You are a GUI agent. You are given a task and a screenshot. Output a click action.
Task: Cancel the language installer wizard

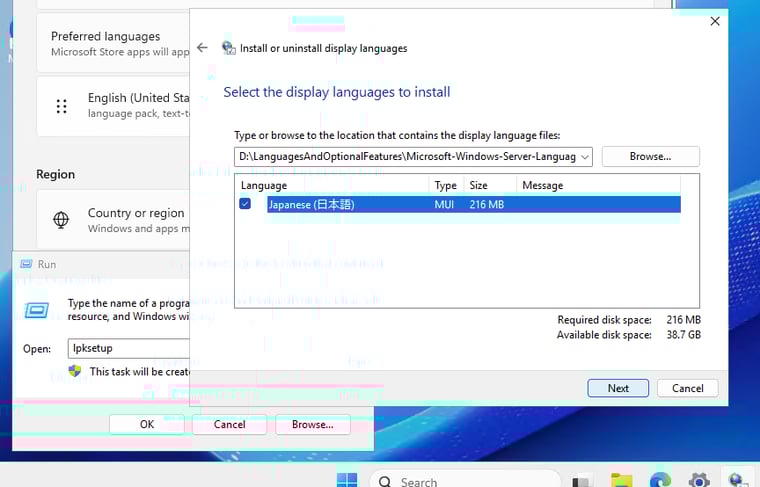pos(687,388)
